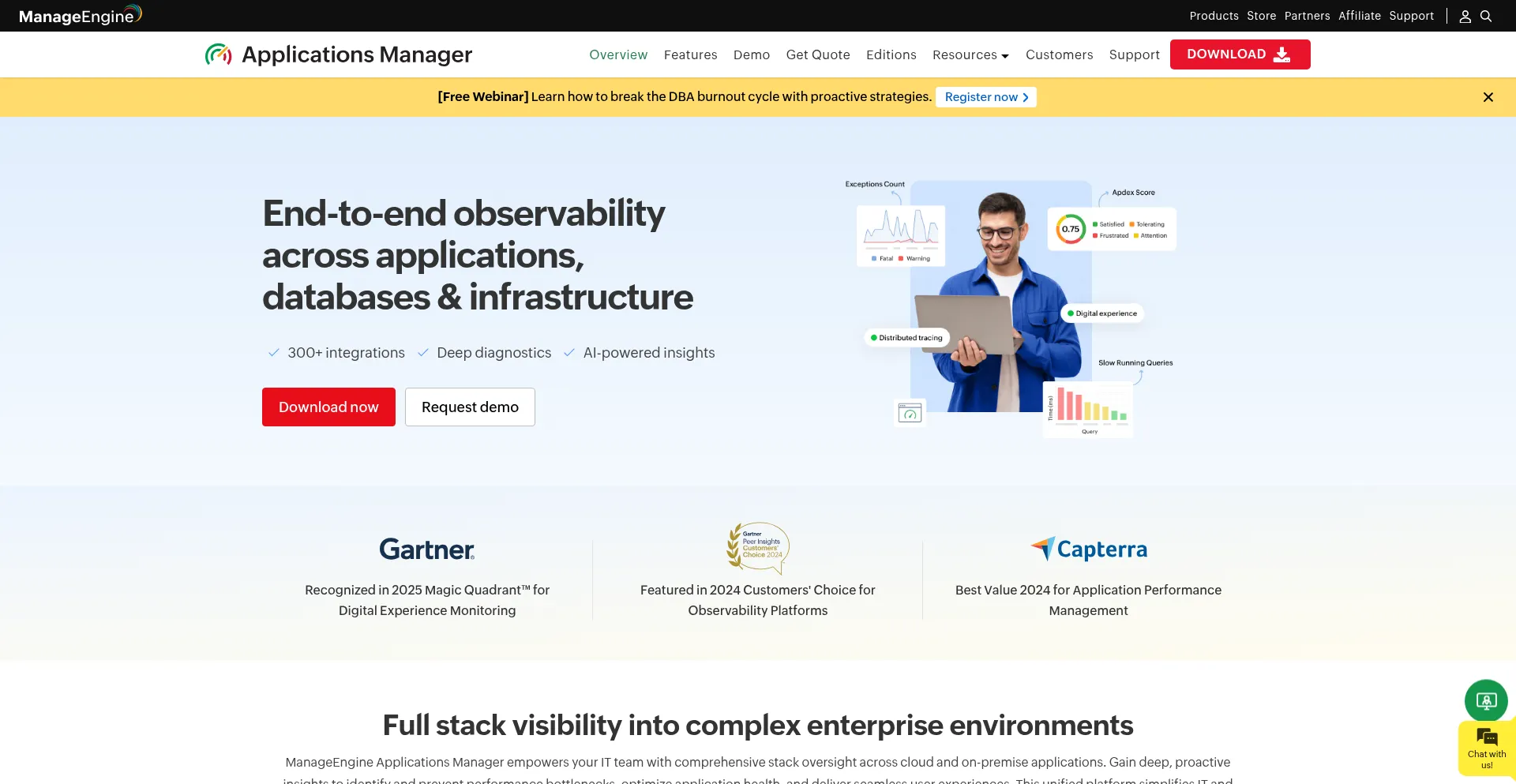1516x784 pixels.
Task: Click the Gartner Peer Insights badge
Action: pos(758,547)
